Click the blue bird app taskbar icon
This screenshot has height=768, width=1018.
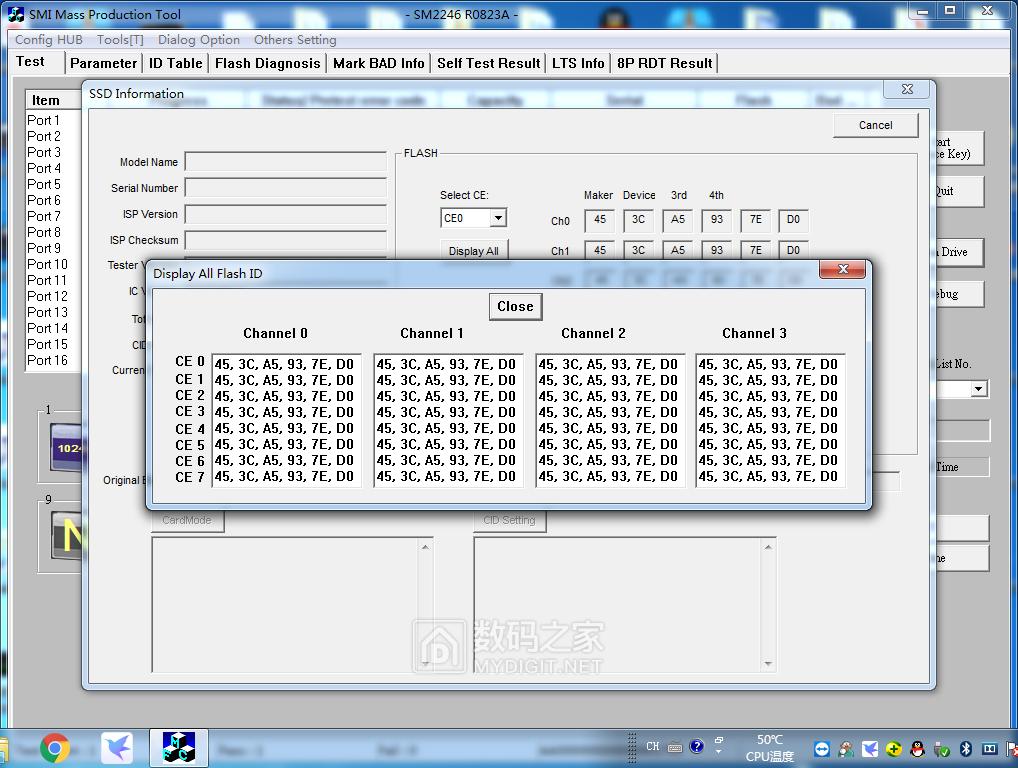click(x=118, y=748)
